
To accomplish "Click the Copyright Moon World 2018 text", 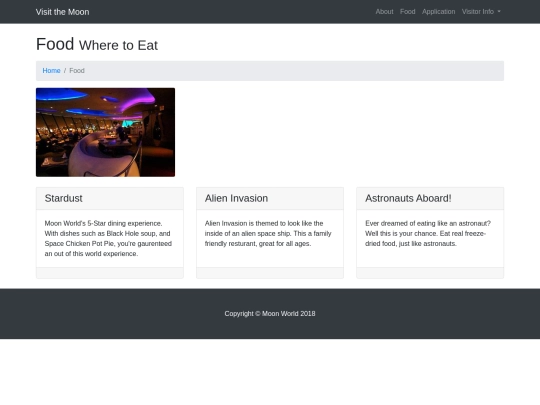I will pos(270,314).
